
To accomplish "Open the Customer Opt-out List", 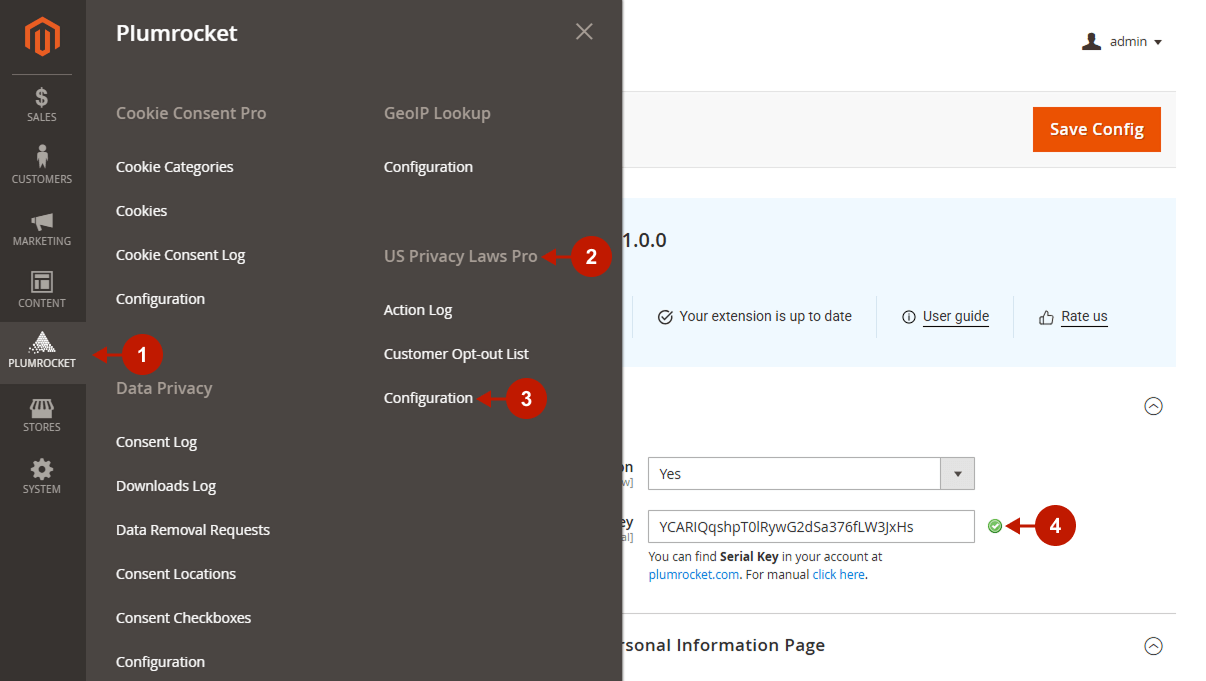I will [456, 353].
